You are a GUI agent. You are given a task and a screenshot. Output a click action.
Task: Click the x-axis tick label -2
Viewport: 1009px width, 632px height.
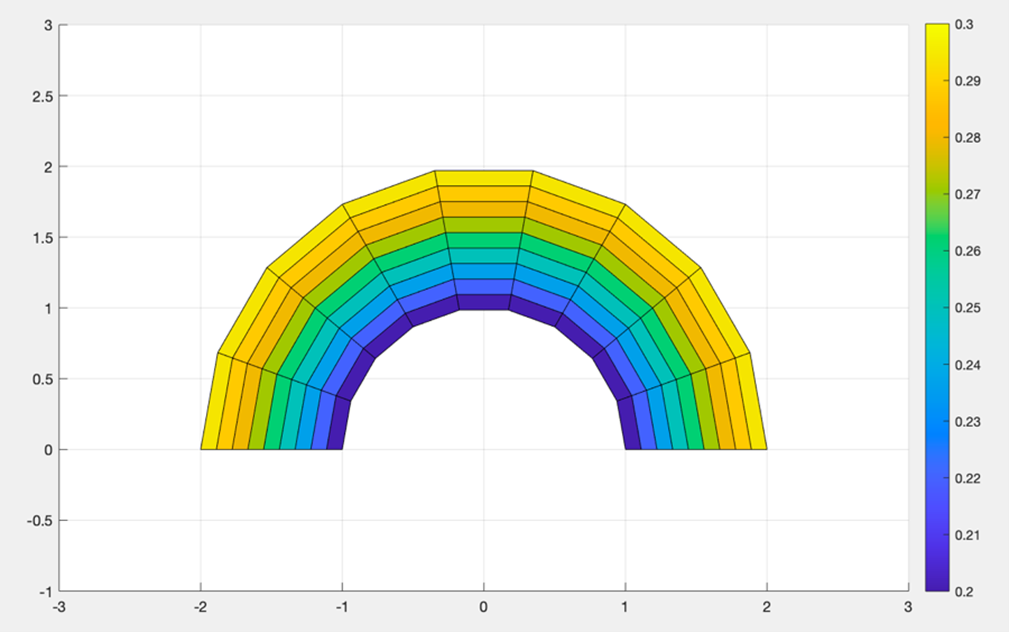tap(200, 607)
